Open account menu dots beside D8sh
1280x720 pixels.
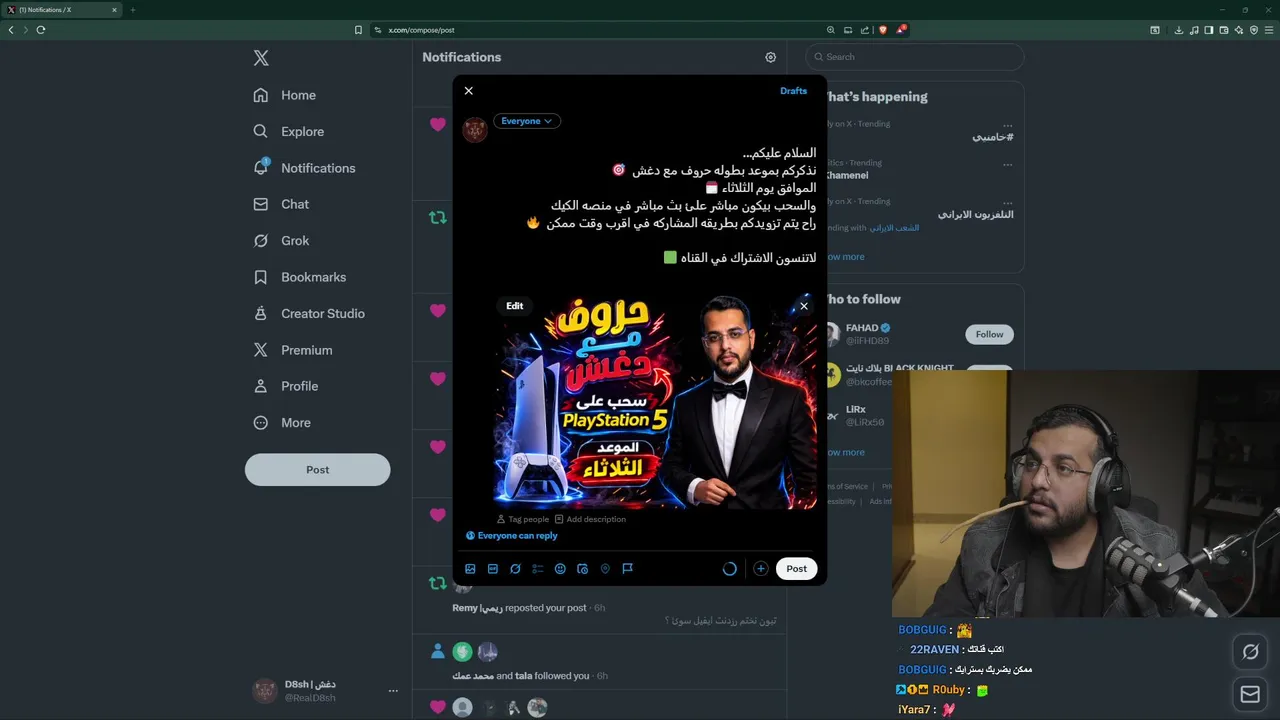click(x=393, y=691)
